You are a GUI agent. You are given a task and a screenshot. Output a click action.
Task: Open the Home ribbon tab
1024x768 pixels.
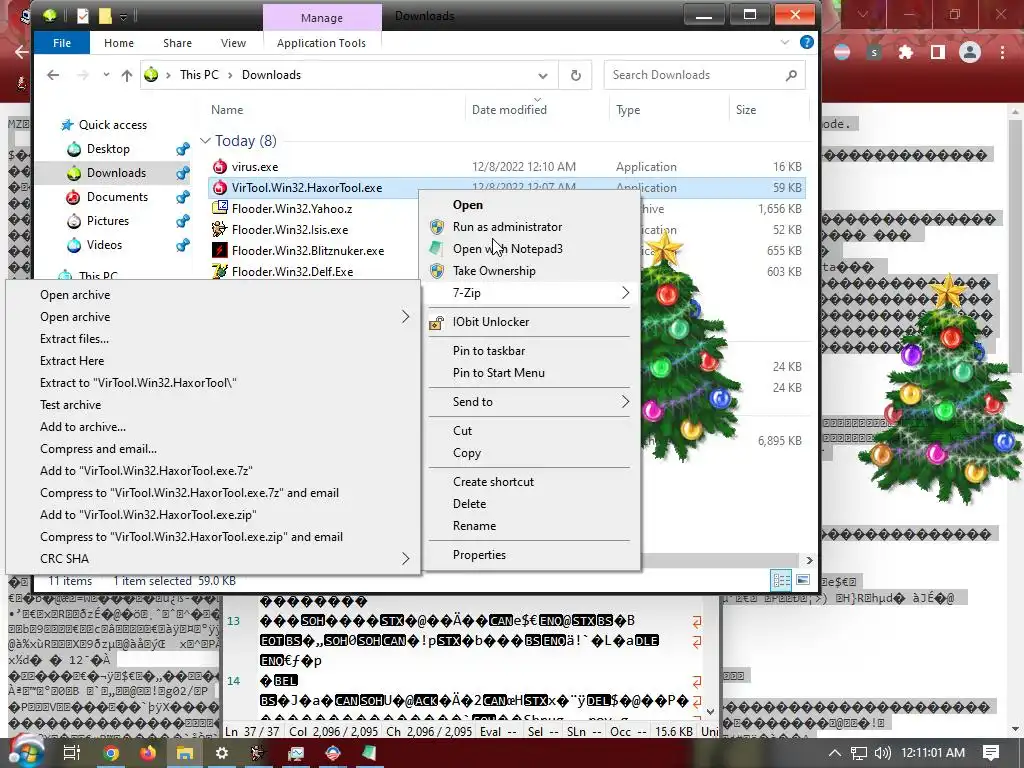pyautogui.click(x=119, y=43)
